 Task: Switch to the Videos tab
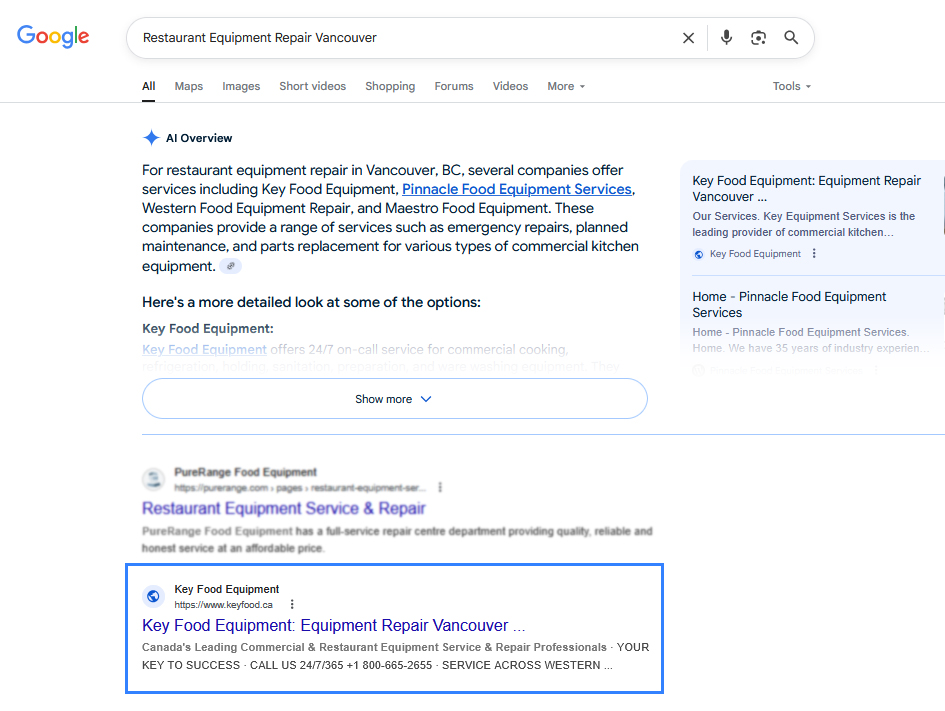point(510,86)
